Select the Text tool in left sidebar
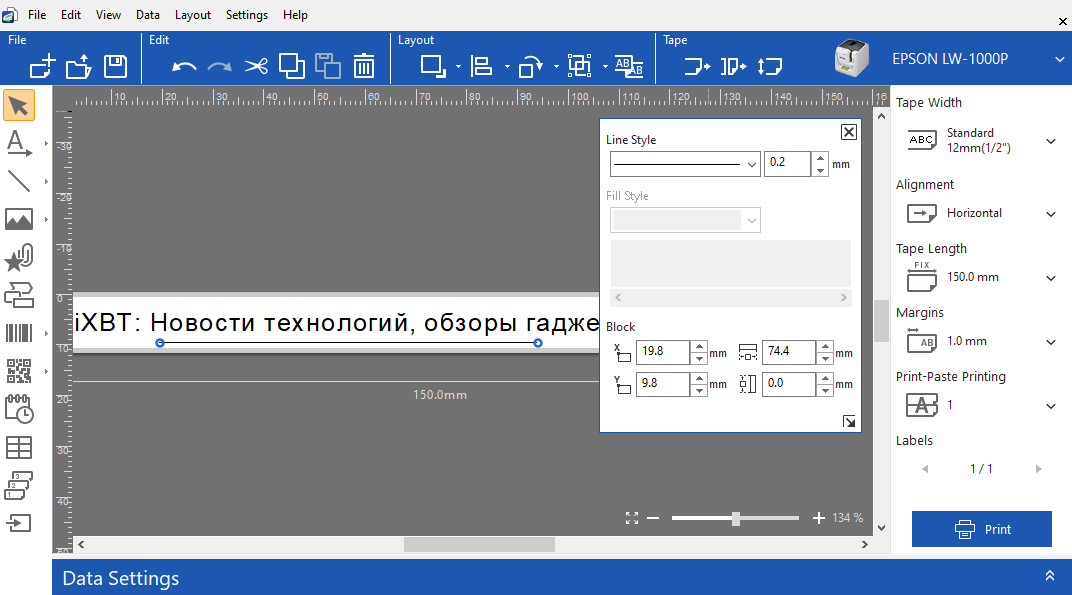This screenshot has width=1072, height=595. [19, 143]
